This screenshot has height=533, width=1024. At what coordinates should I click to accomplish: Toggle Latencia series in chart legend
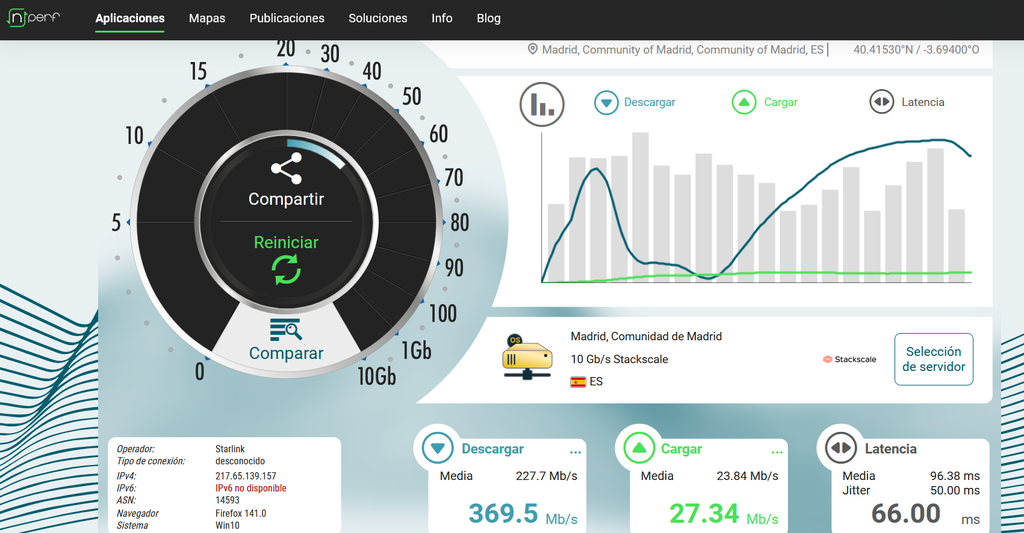[907, 102]
